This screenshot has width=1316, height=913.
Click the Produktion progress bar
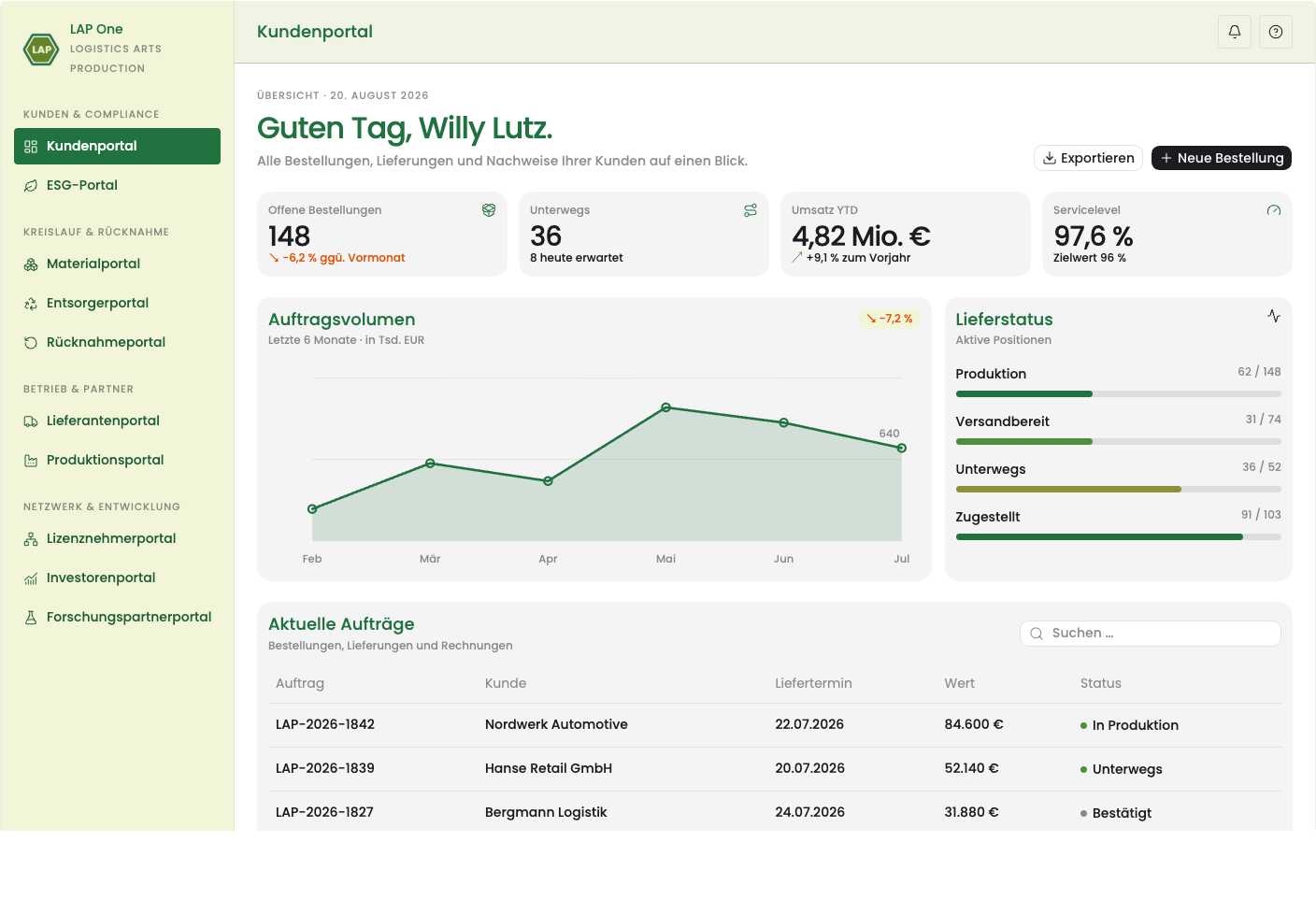click(1119, 394)
